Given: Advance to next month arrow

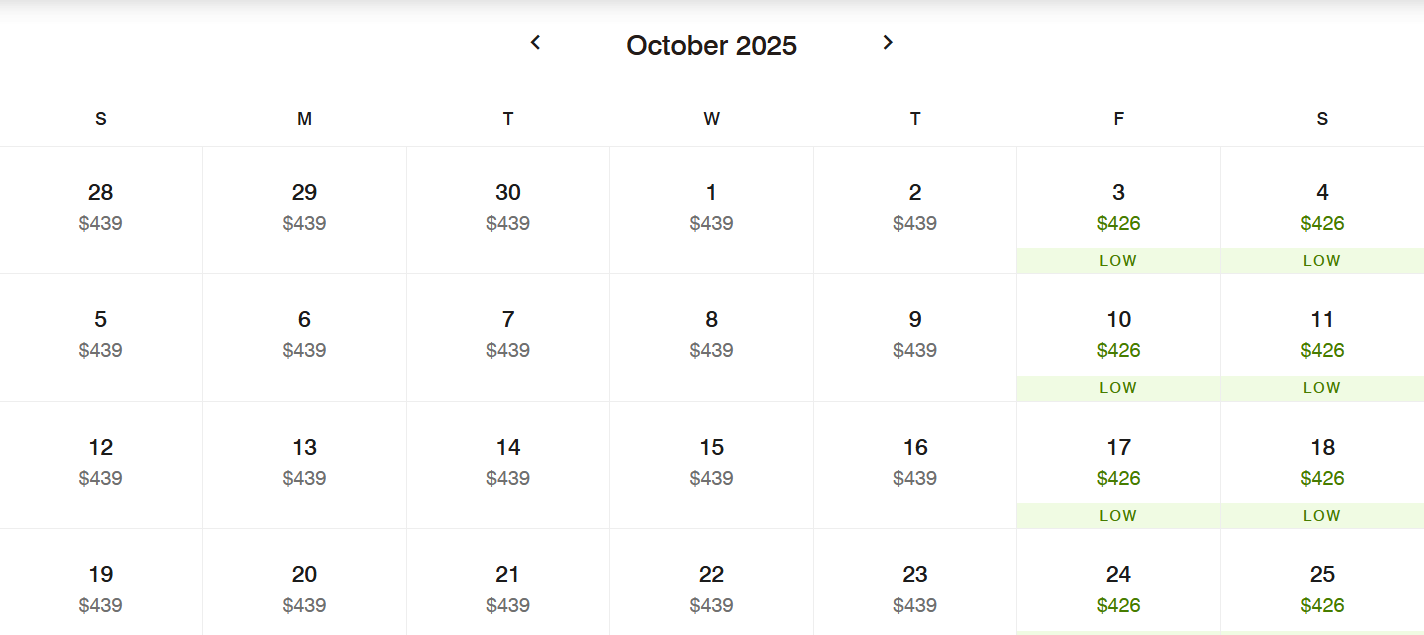Looking at the screenshot, I should pyautogui.click(x=888, y=42).
